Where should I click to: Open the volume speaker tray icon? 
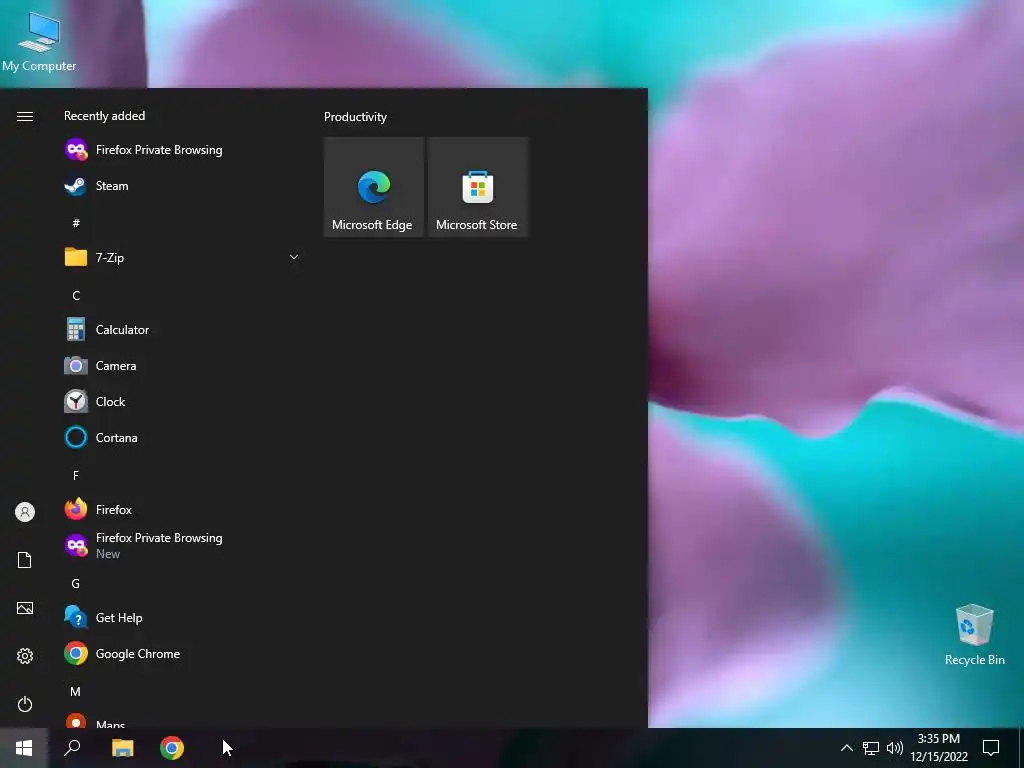pos(895,748)
